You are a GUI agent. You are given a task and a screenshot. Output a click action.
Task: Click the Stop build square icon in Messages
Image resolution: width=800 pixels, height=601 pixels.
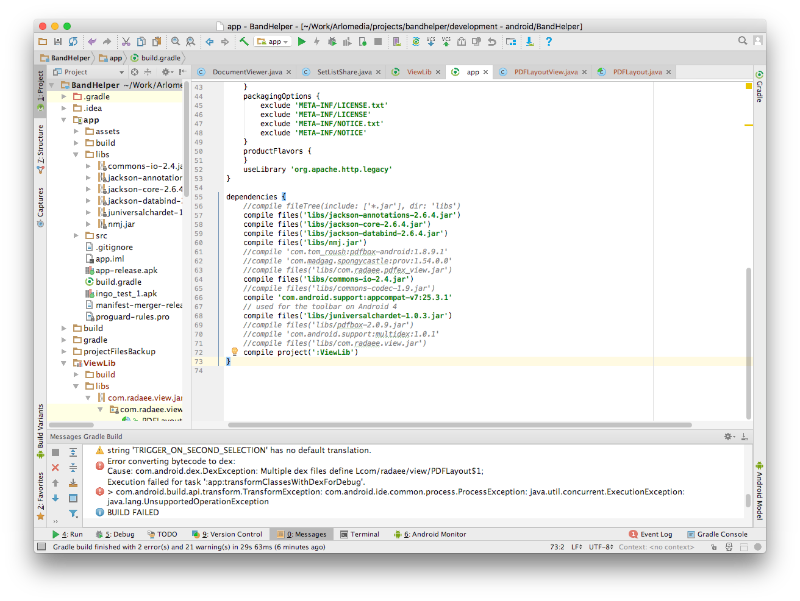coord(56,452)
